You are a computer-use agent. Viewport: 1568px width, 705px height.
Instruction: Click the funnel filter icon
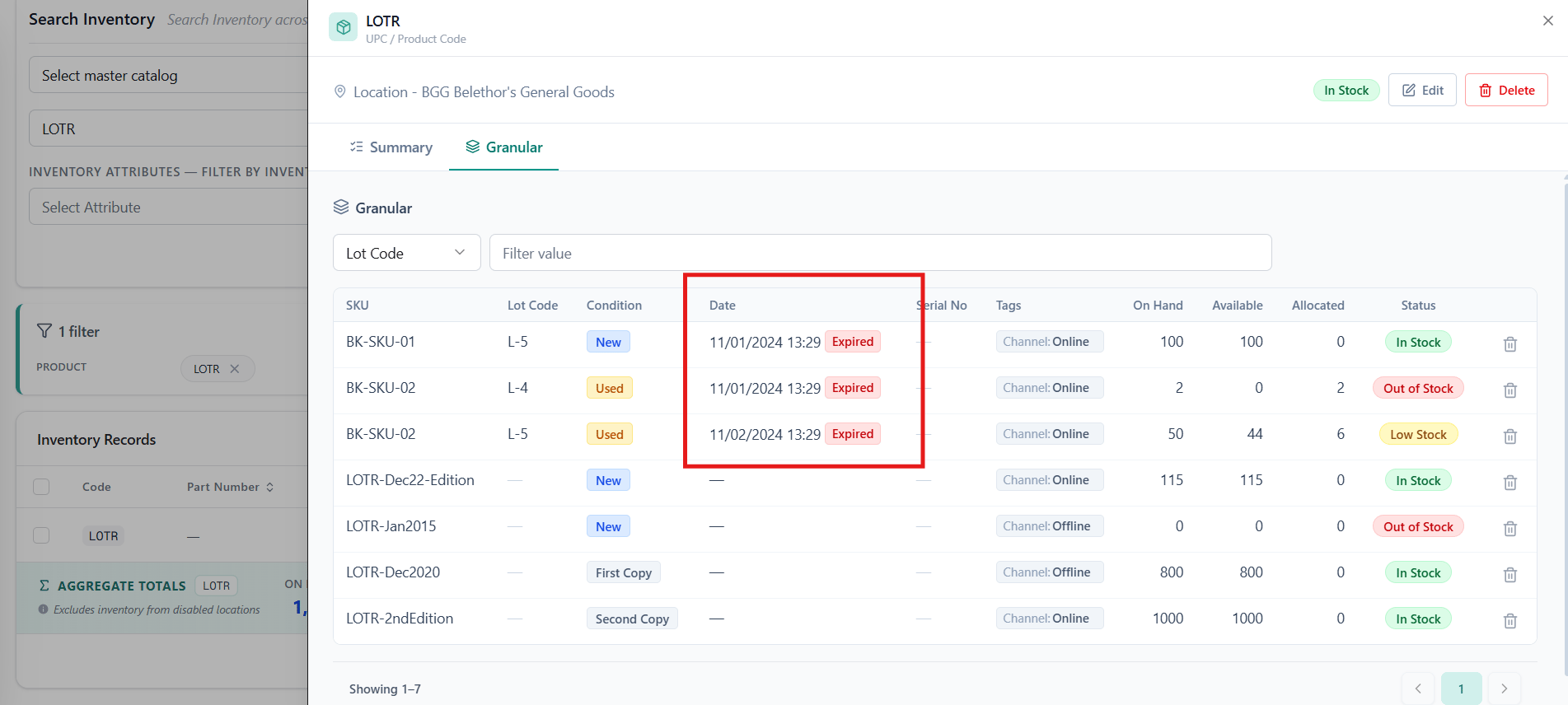(44, 331)
